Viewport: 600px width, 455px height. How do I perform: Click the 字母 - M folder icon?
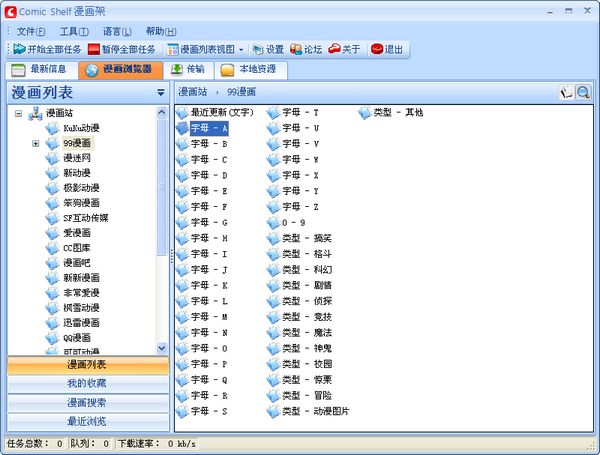point(183,317)
